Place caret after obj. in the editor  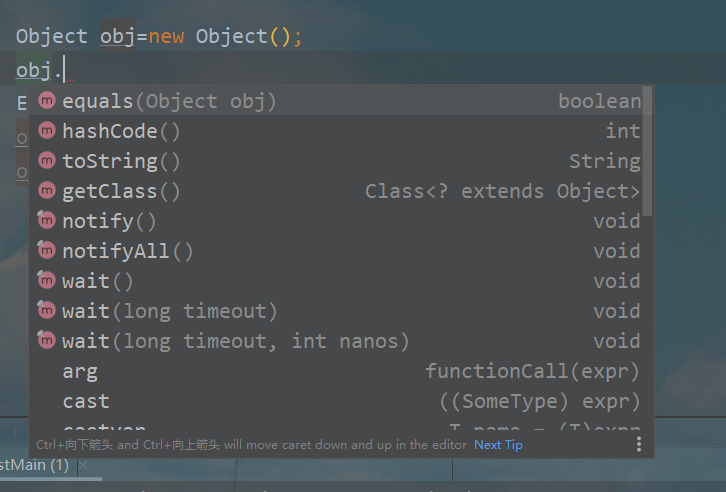coord(64,70)
